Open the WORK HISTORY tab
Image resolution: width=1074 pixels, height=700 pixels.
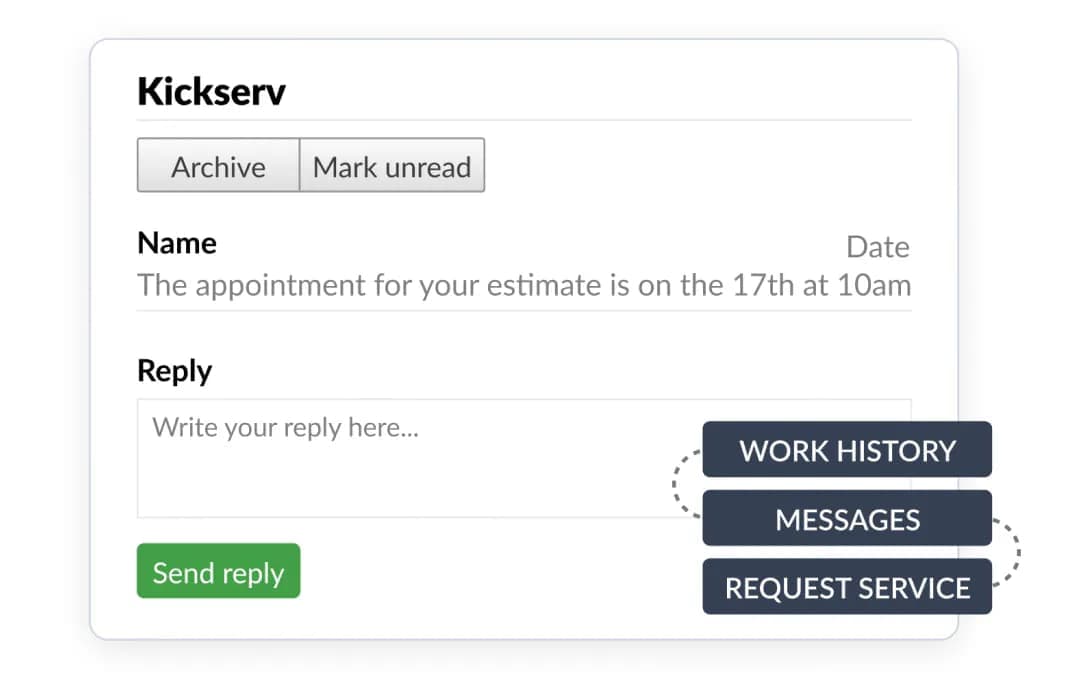[847, 450]
